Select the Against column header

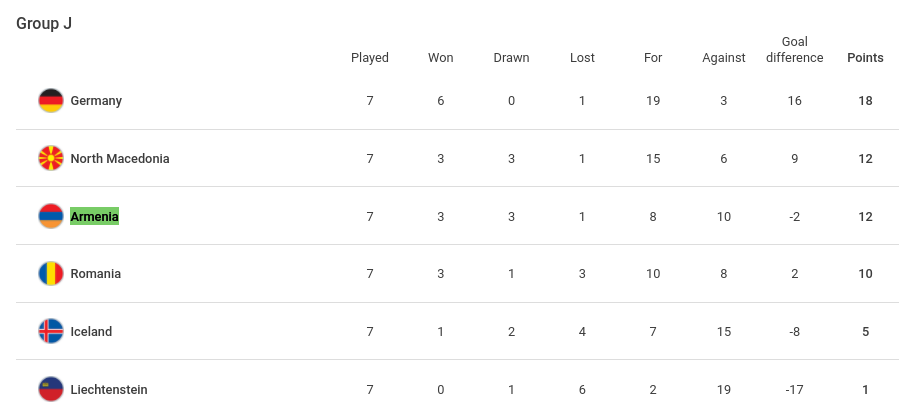(x=724, y=58)
